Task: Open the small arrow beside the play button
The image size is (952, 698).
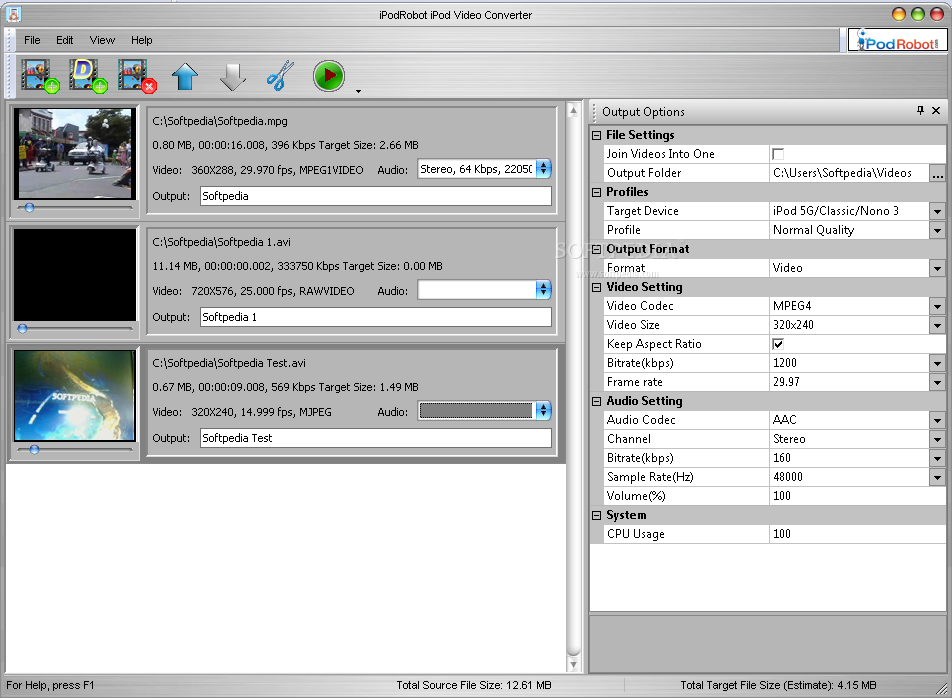Action: 358,91
